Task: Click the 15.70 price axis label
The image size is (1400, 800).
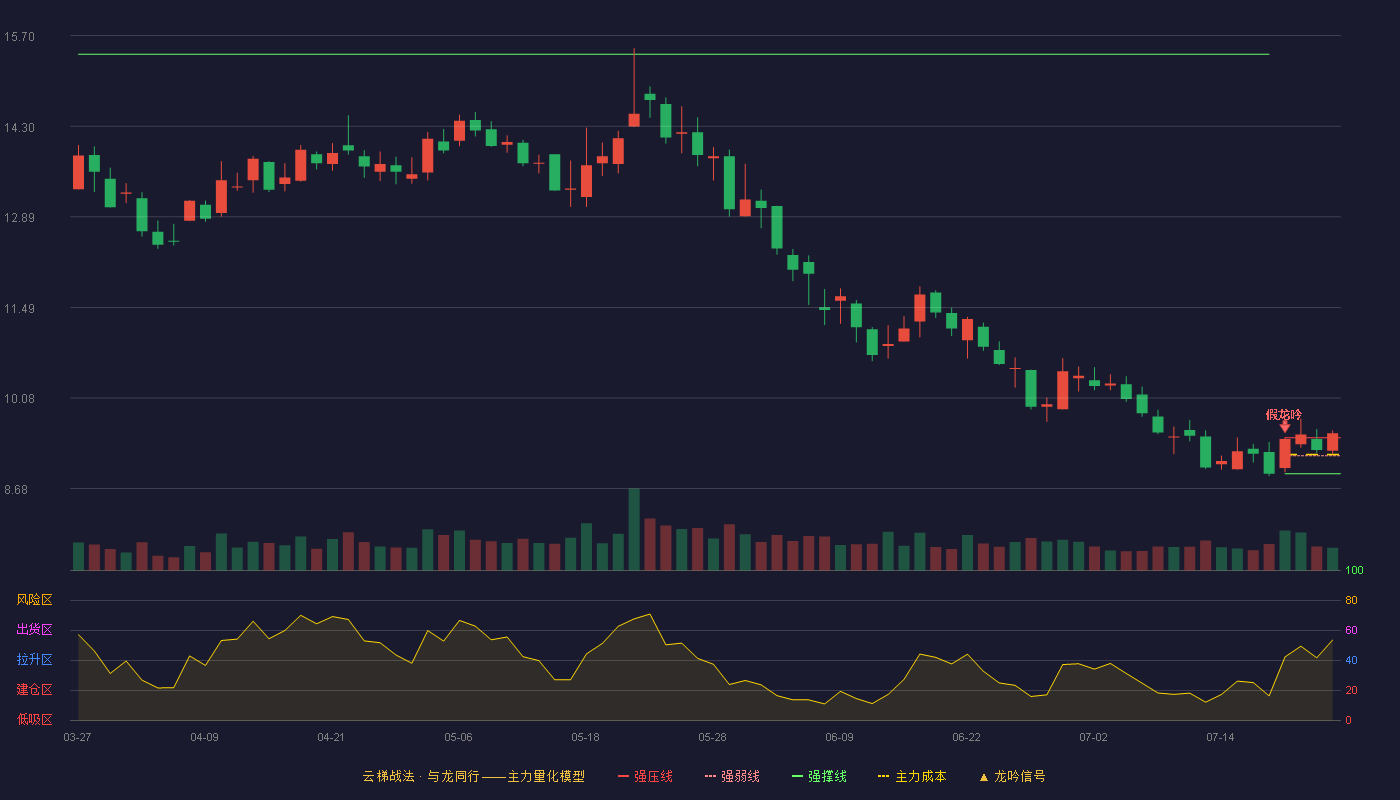Action: [19, 37]
